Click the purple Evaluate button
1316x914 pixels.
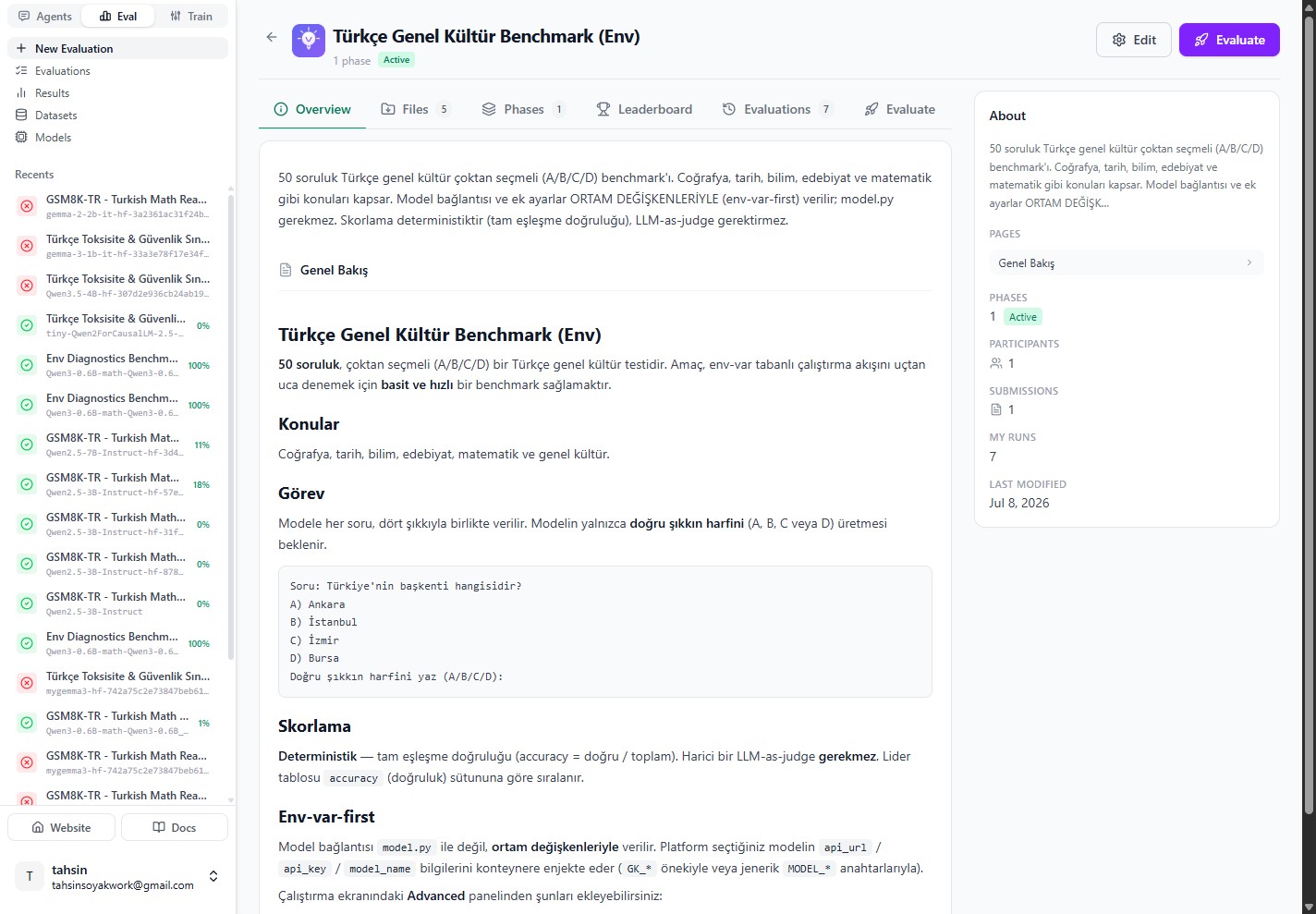(1229, 40)
